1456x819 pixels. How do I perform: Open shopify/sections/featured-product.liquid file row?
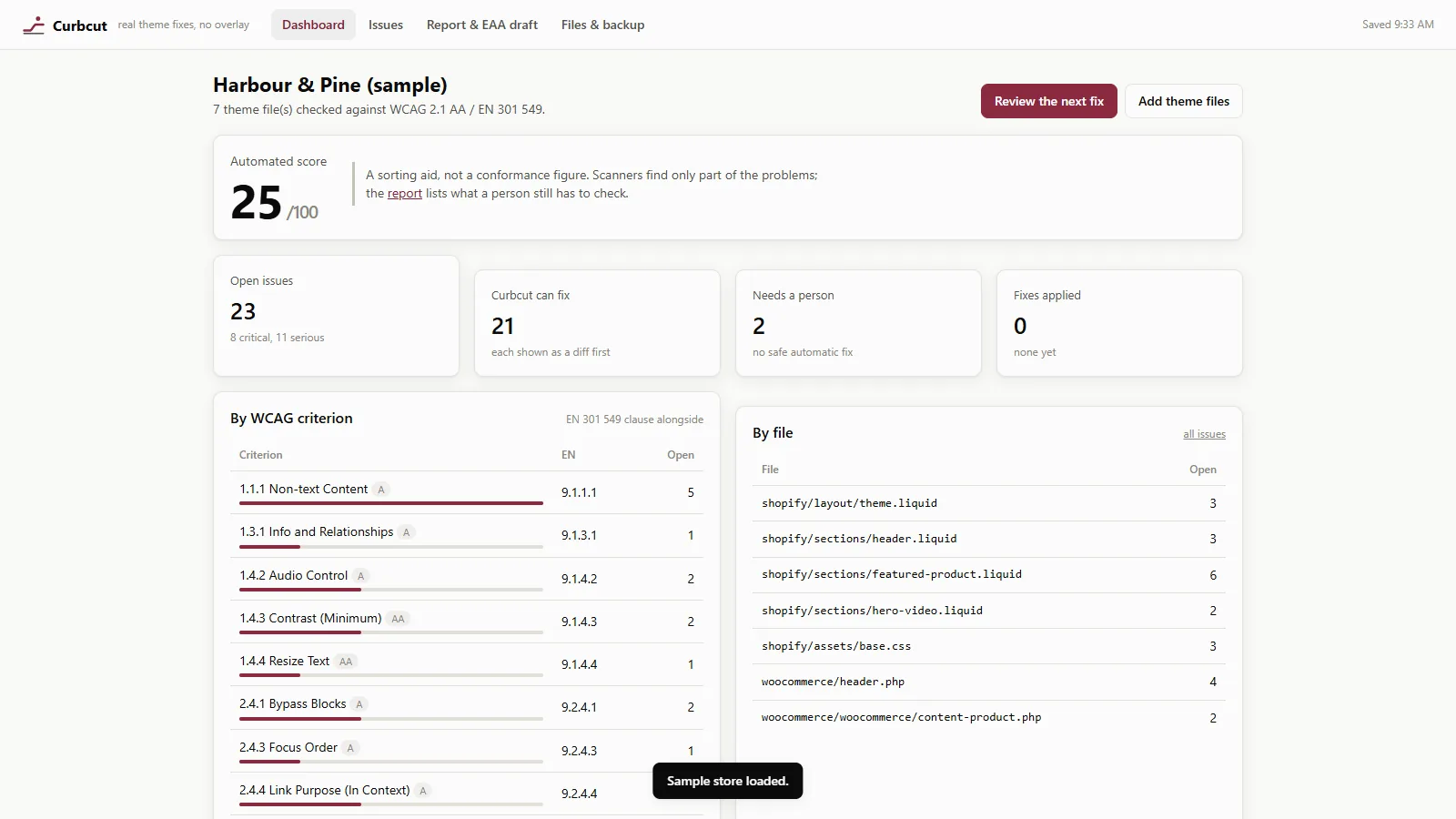click(x=989, y=575)
